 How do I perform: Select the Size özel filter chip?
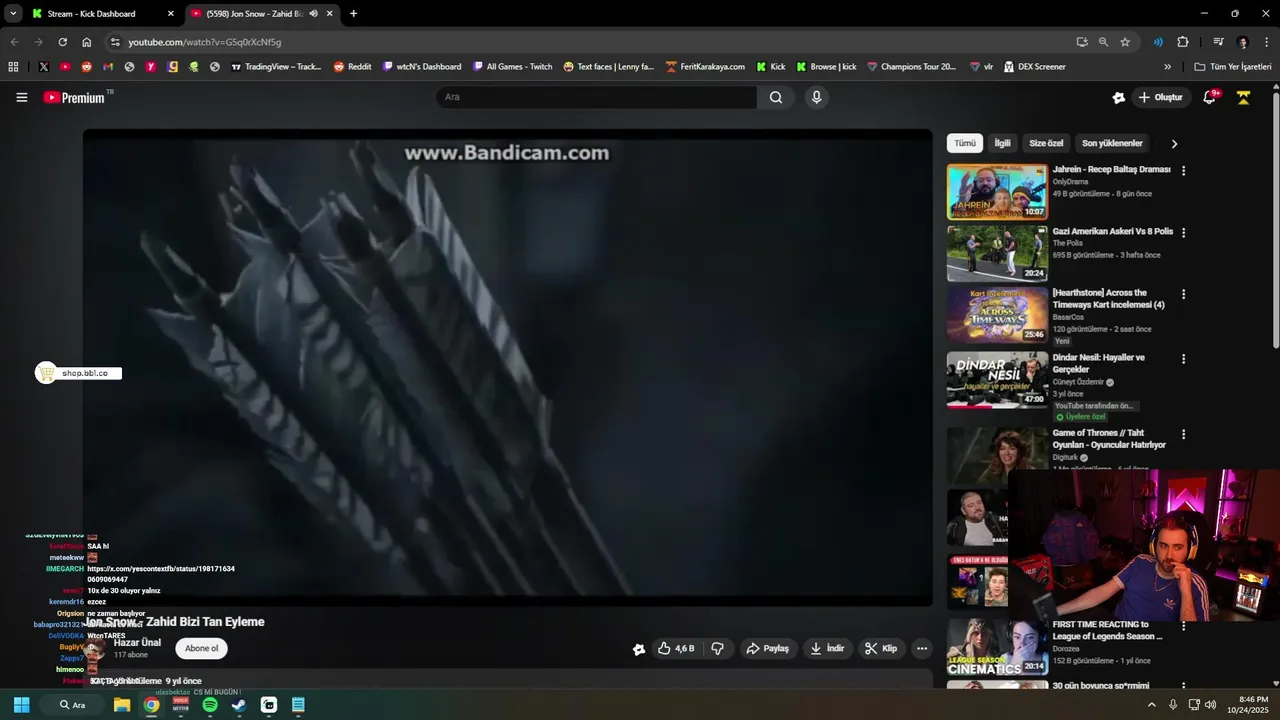1046,143
